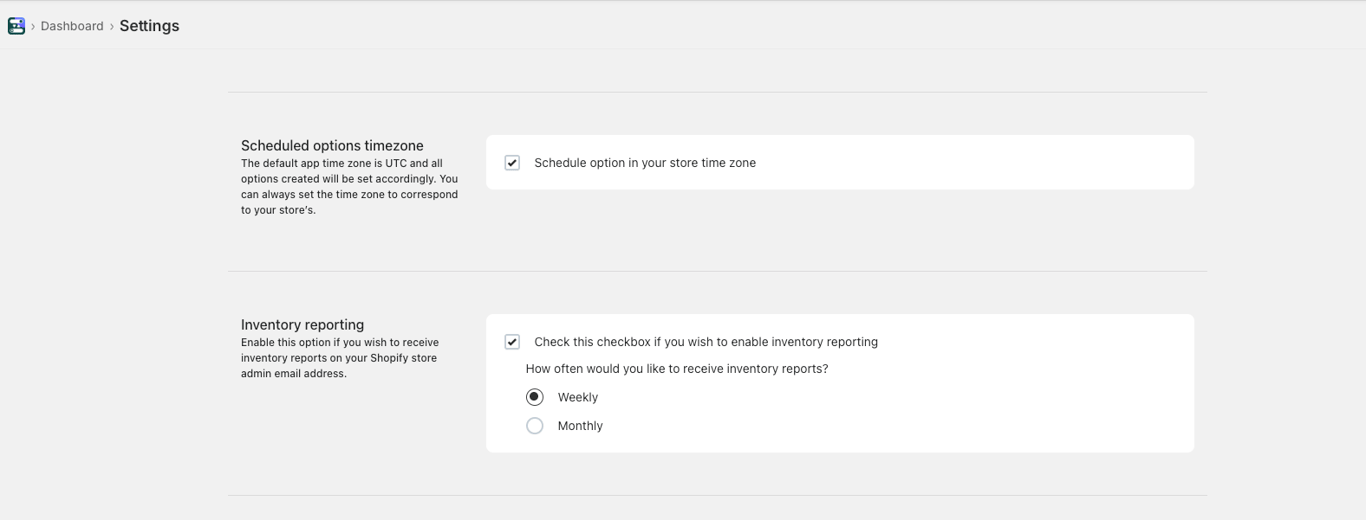Click the Monthly option label text
Screen dimensions: 1366x520
[x=580, y=426]
